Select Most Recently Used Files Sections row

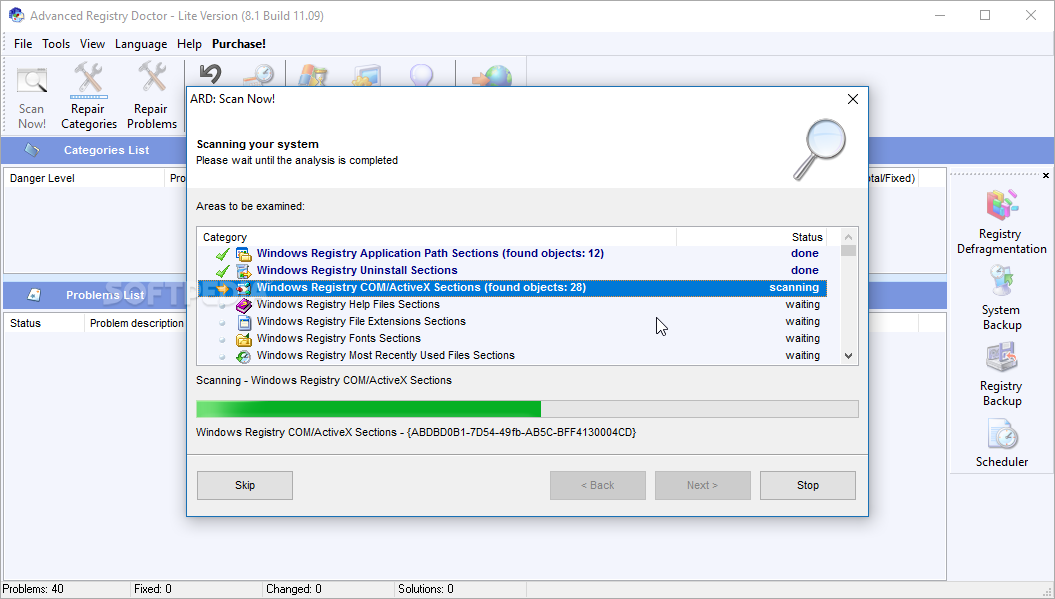512,355
